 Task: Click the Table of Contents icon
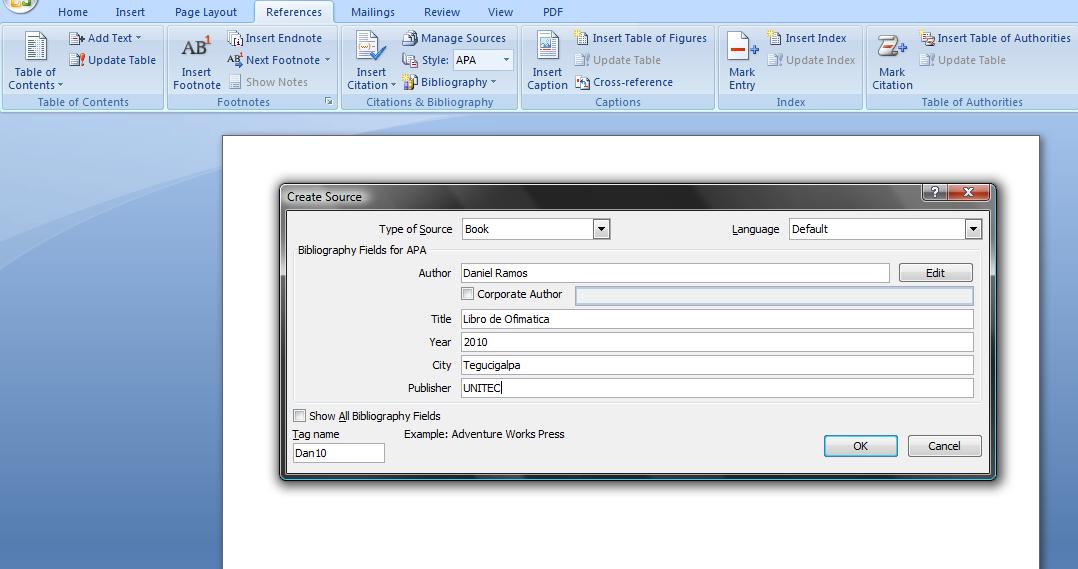click(x=36, y=47)
